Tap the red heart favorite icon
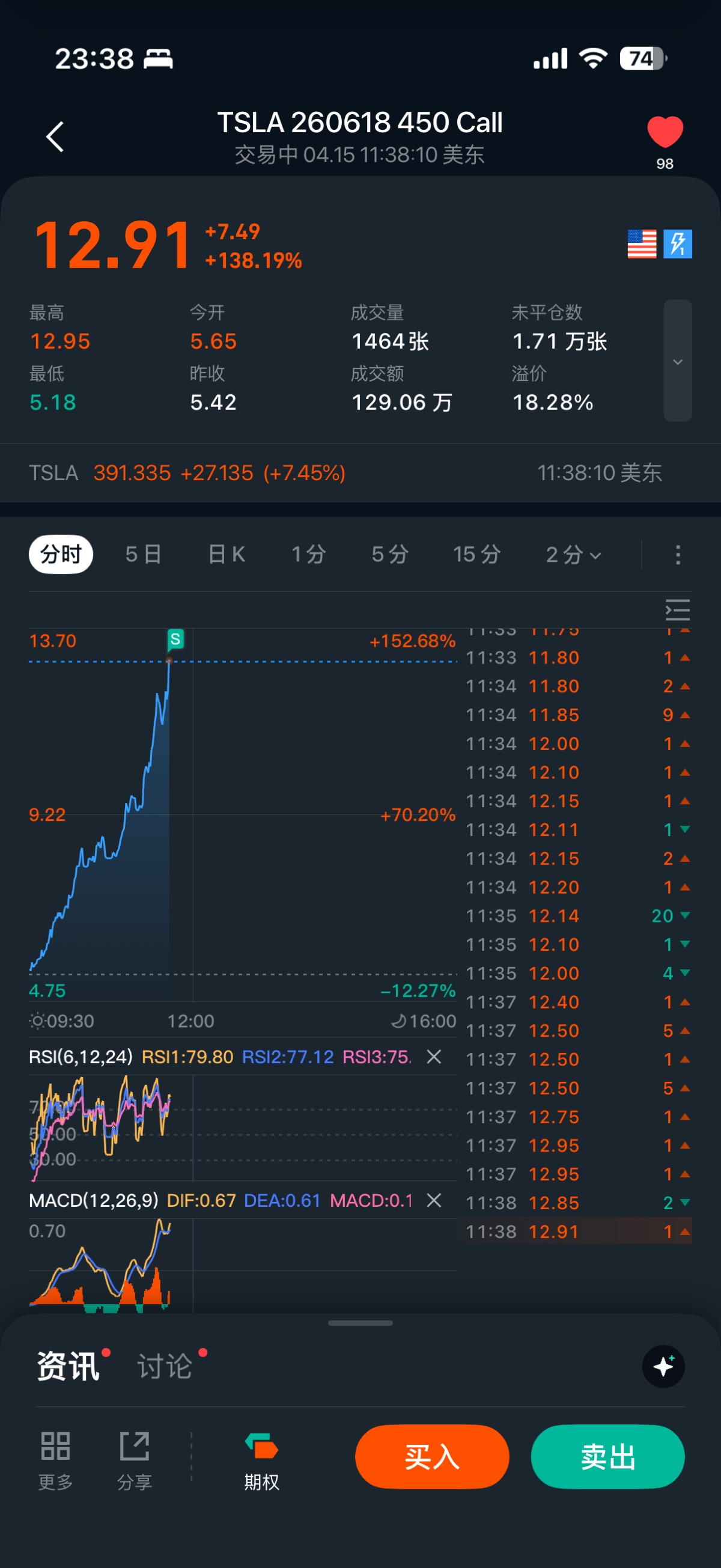This screenshot has height=1568, width=721. coord(665,132)
